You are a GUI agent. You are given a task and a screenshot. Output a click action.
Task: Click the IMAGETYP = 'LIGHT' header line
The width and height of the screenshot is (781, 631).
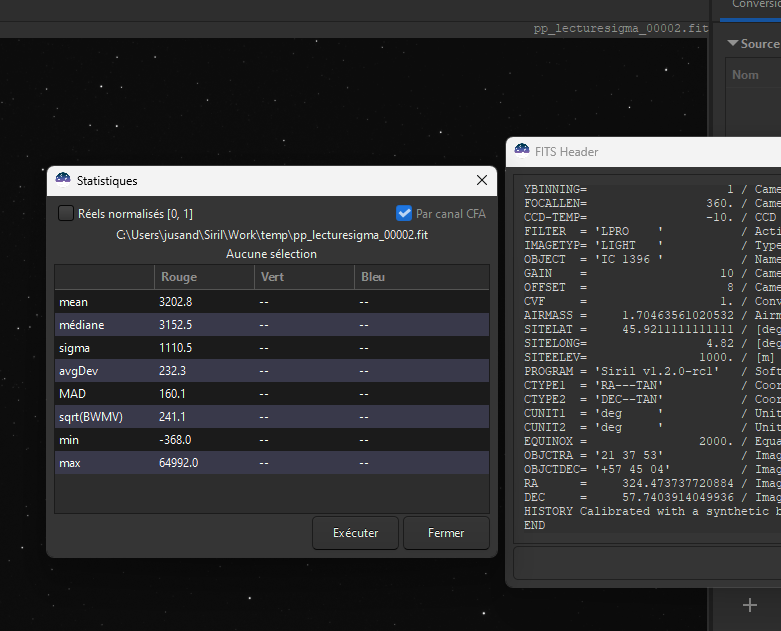pyautogui.click(x=652, y=245)
